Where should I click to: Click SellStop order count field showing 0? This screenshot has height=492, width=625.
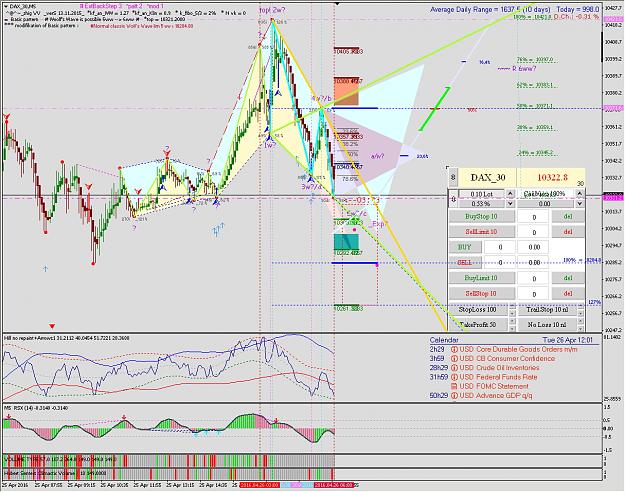pos(534,294)
